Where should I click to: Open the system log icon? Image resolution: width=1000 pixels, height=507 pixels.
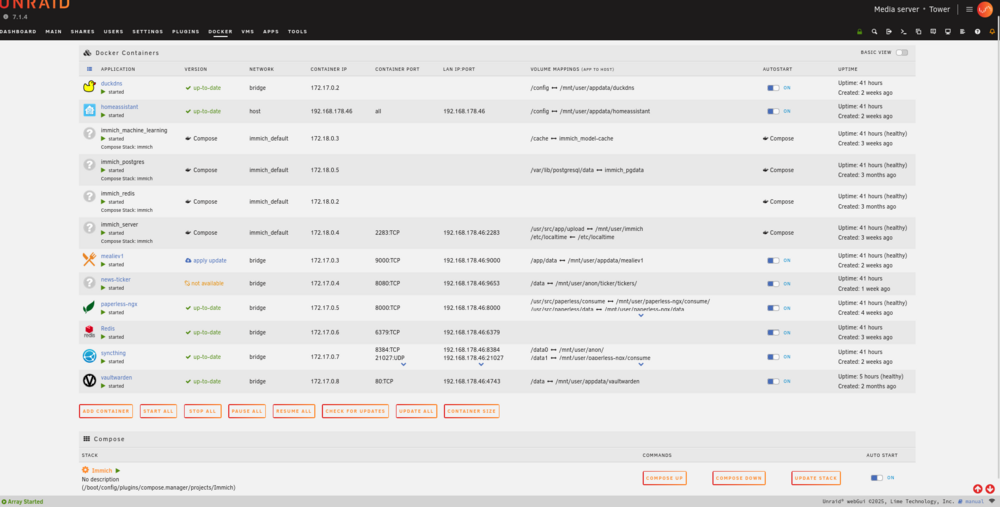point(962,31)
